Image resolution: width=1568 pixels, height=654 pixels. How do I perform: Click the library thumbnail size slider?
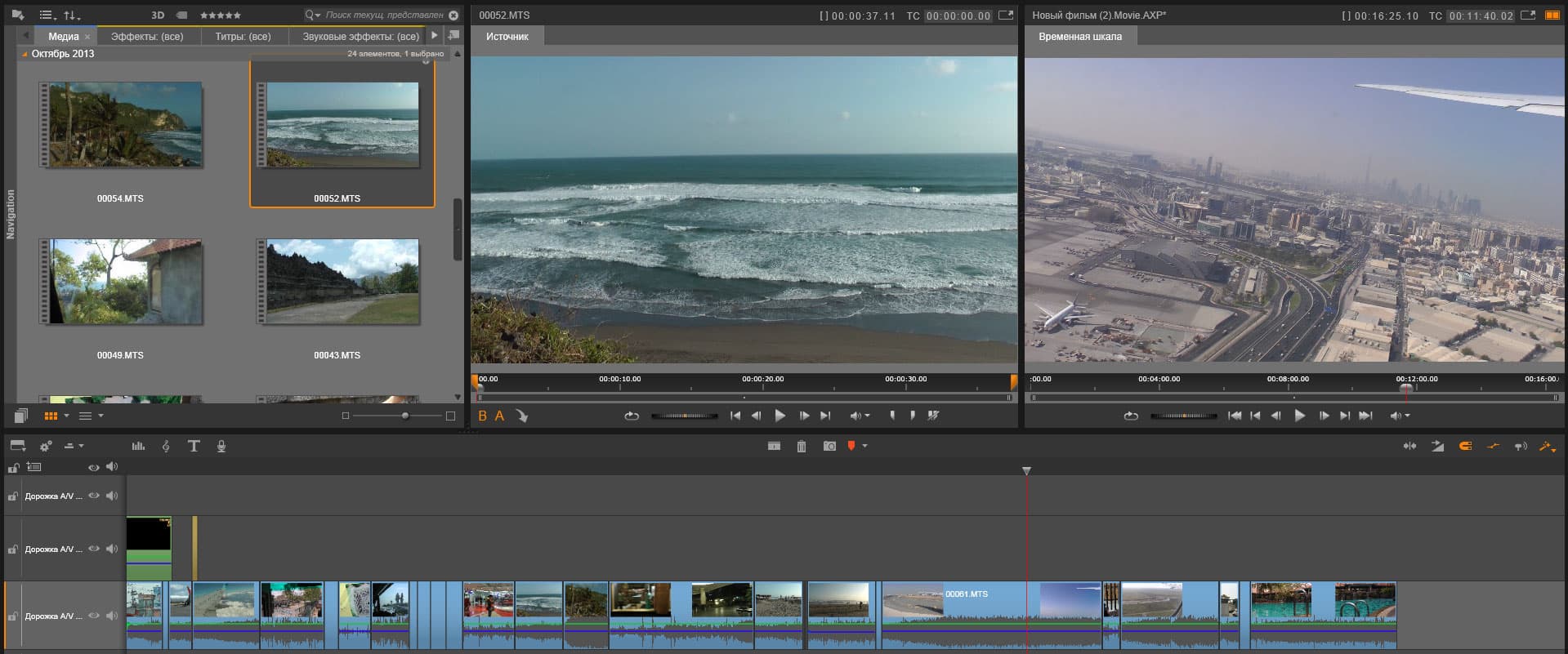pyautogui.click(x=405, y=416)
